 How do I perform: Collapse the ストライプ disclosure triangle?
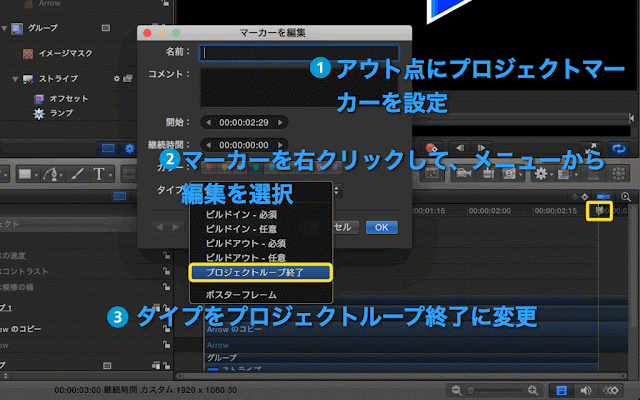[15, 79]
